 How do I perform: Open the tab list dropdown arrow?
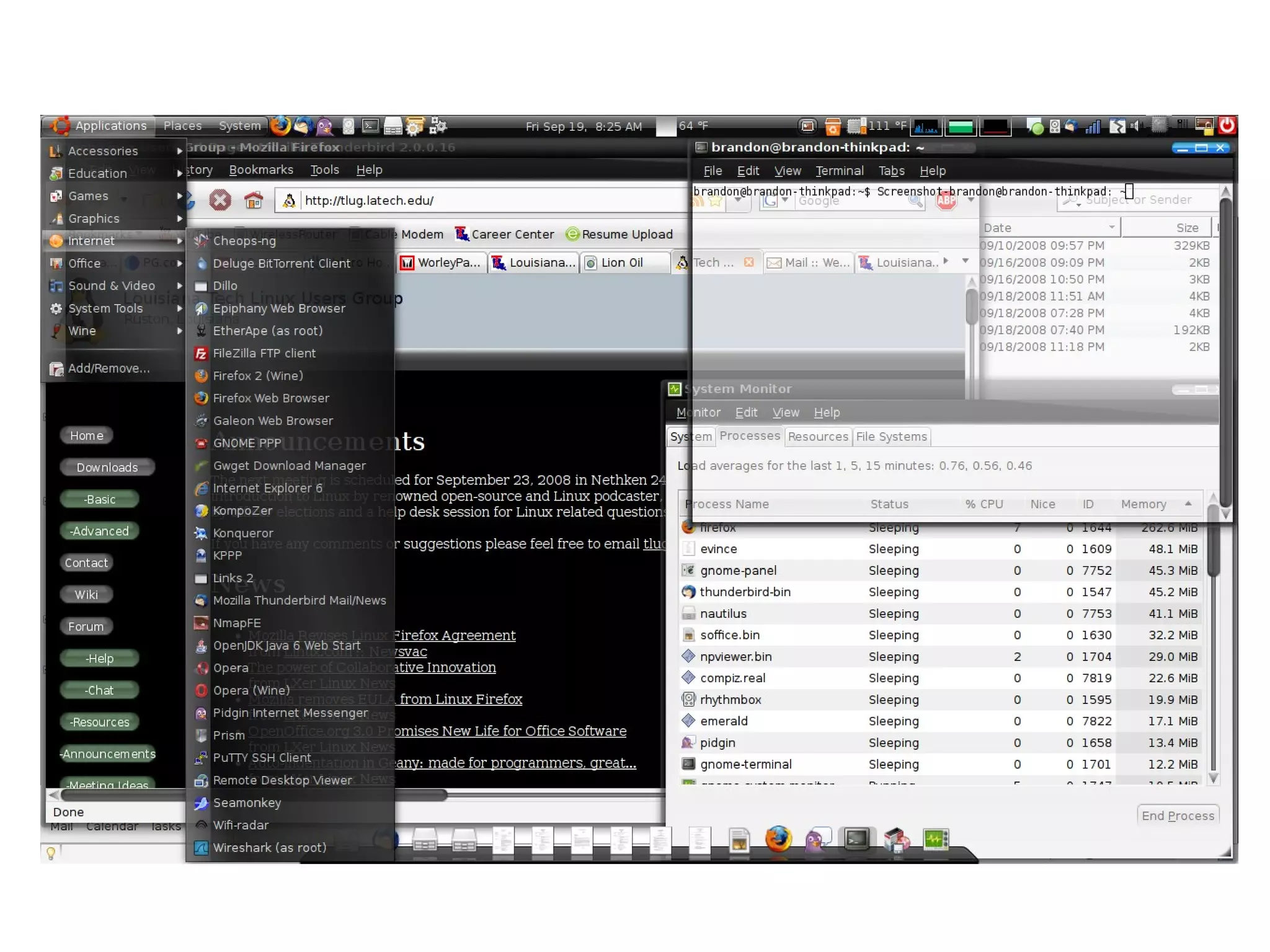[966, 261]
